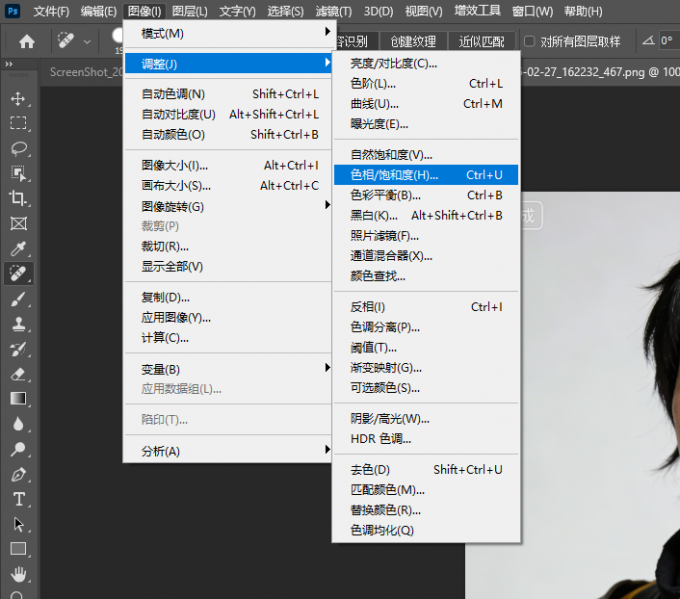Select the Brush tool
Image resolution: width=680 pixels, height=599 pixels.
pos(18,299)
